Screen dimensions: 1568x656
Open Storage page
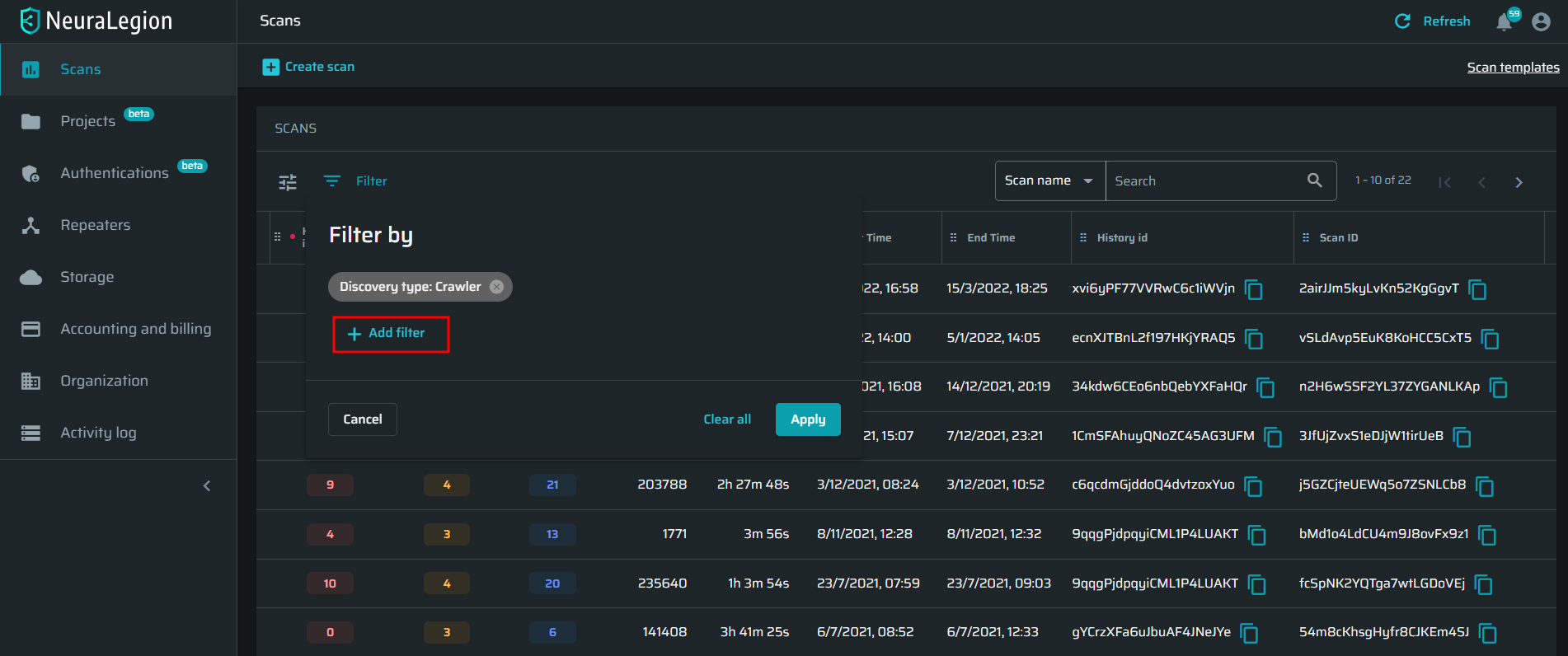(x=118, y=277)
